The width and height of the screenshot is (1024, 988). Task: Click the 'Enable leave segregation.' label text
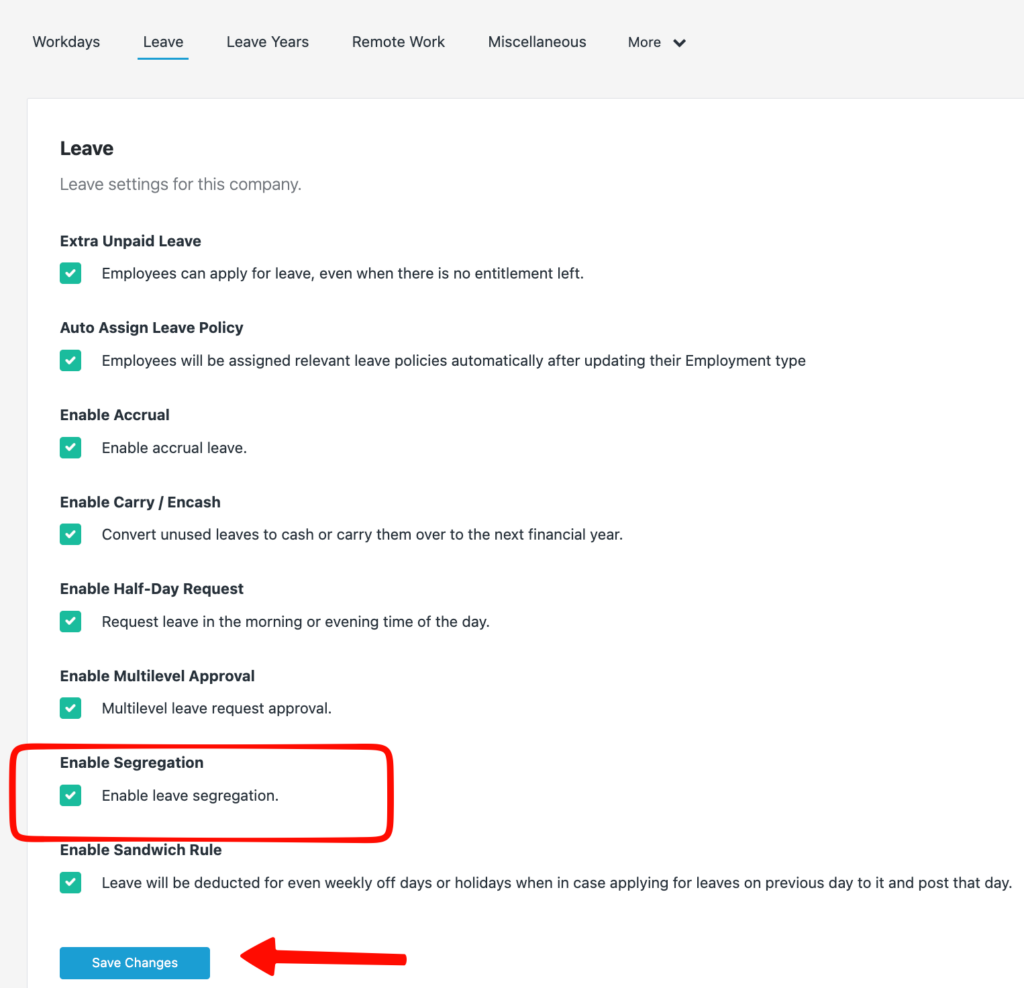pos(190,796)
